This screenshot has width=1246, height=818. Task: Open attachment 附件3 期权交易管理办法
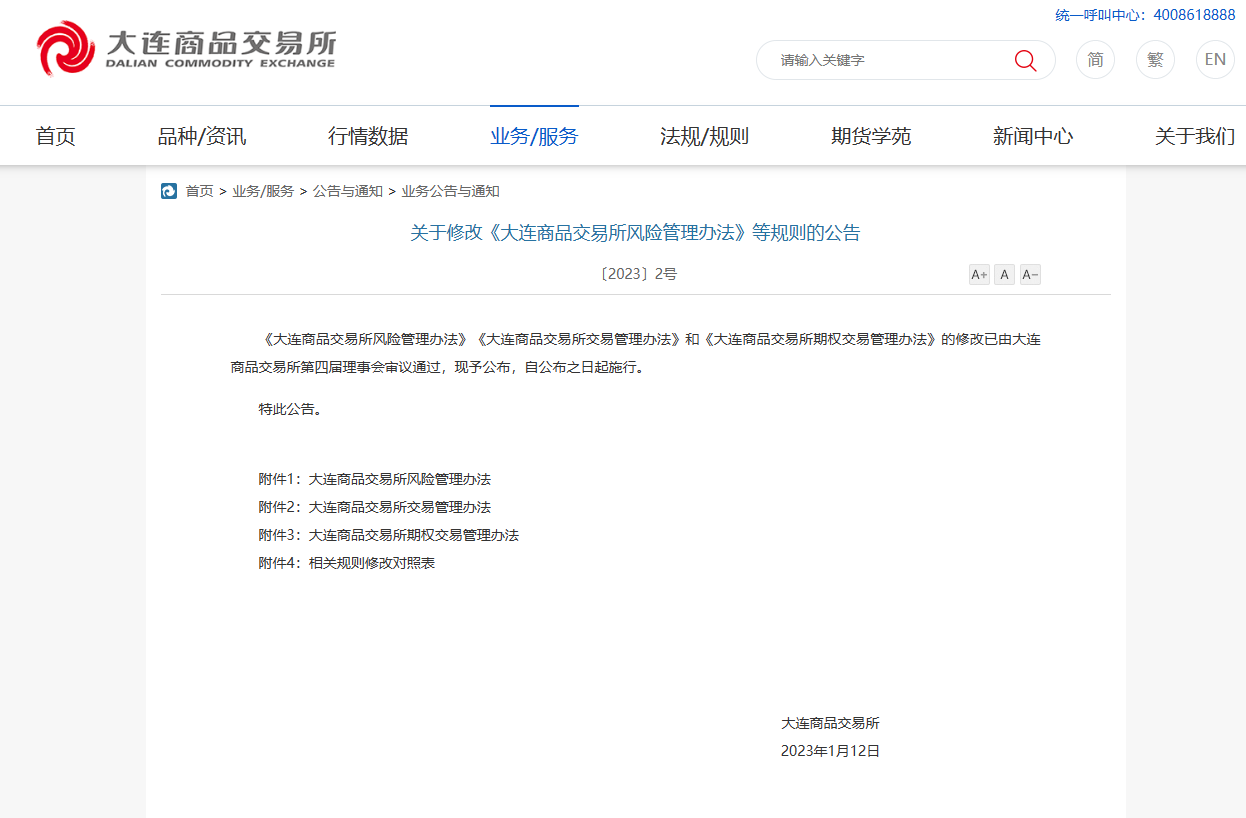[x=413, y=535]
